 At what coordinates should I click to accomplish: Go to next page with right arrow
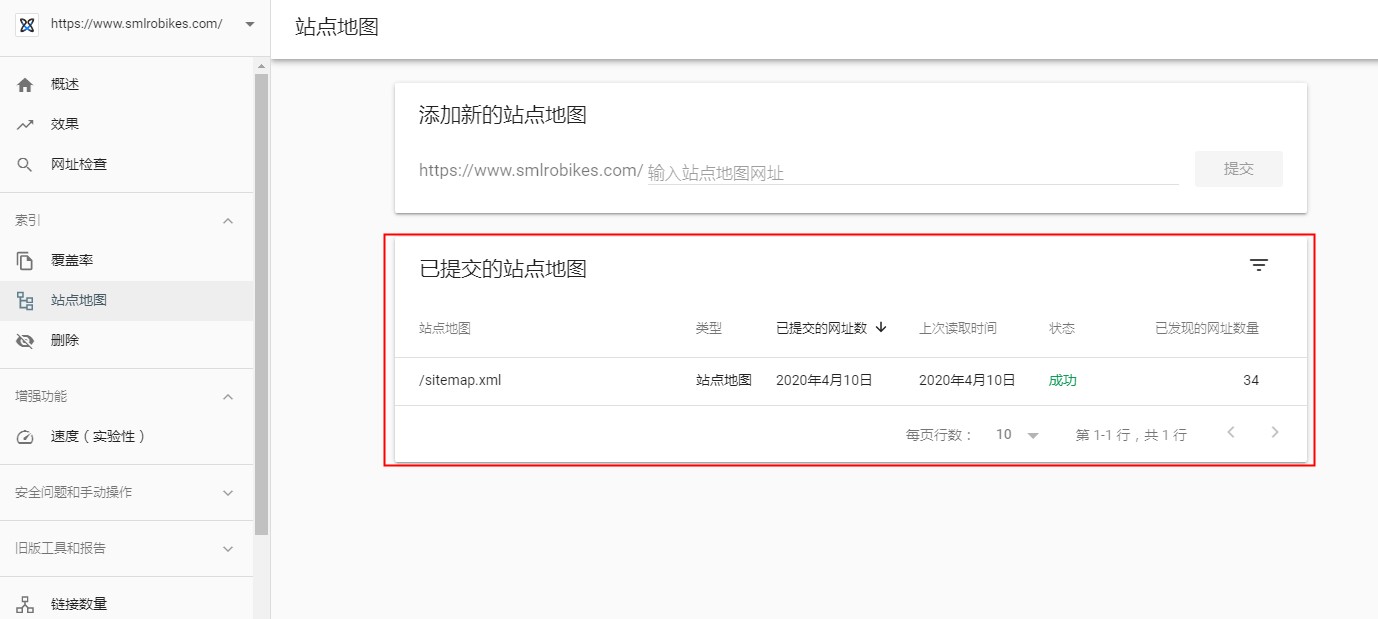[x=1274, y=433]
